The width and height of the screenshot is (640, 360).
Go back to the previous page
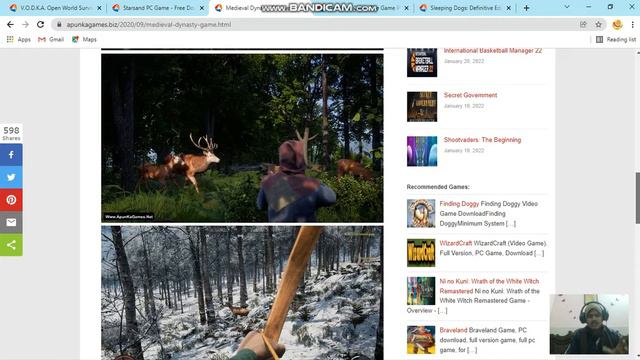(10, 24)
